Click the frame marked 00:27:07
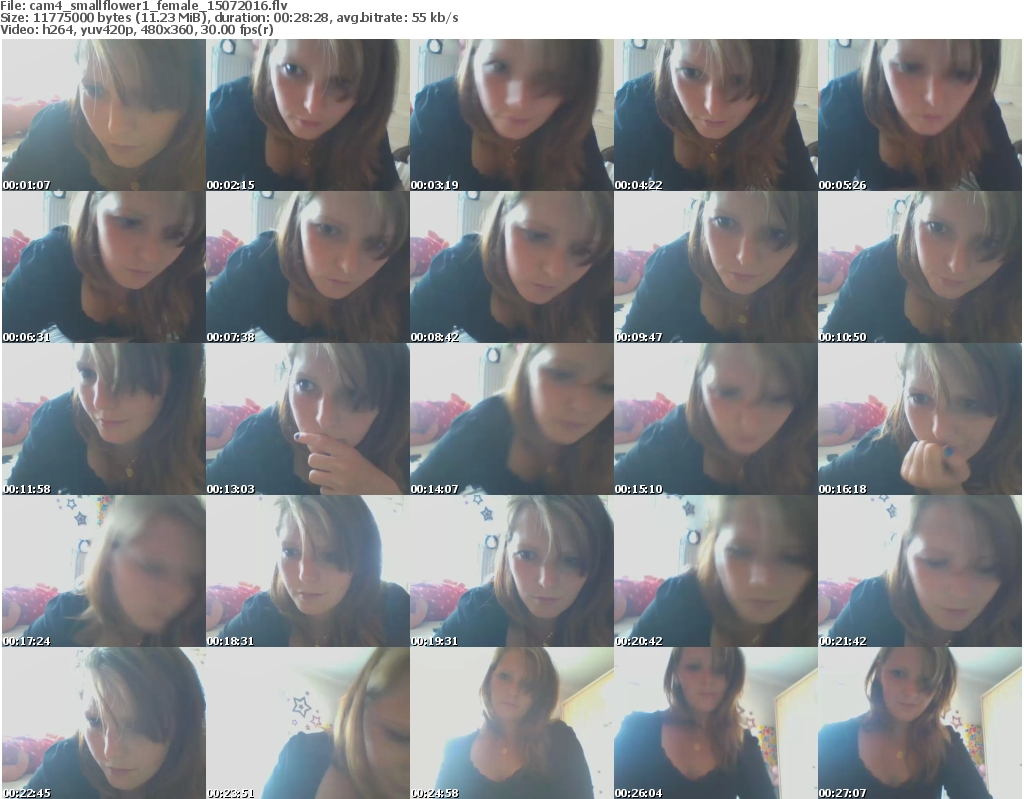This screenshot has height=799, width=1024. tap(920, 723)
